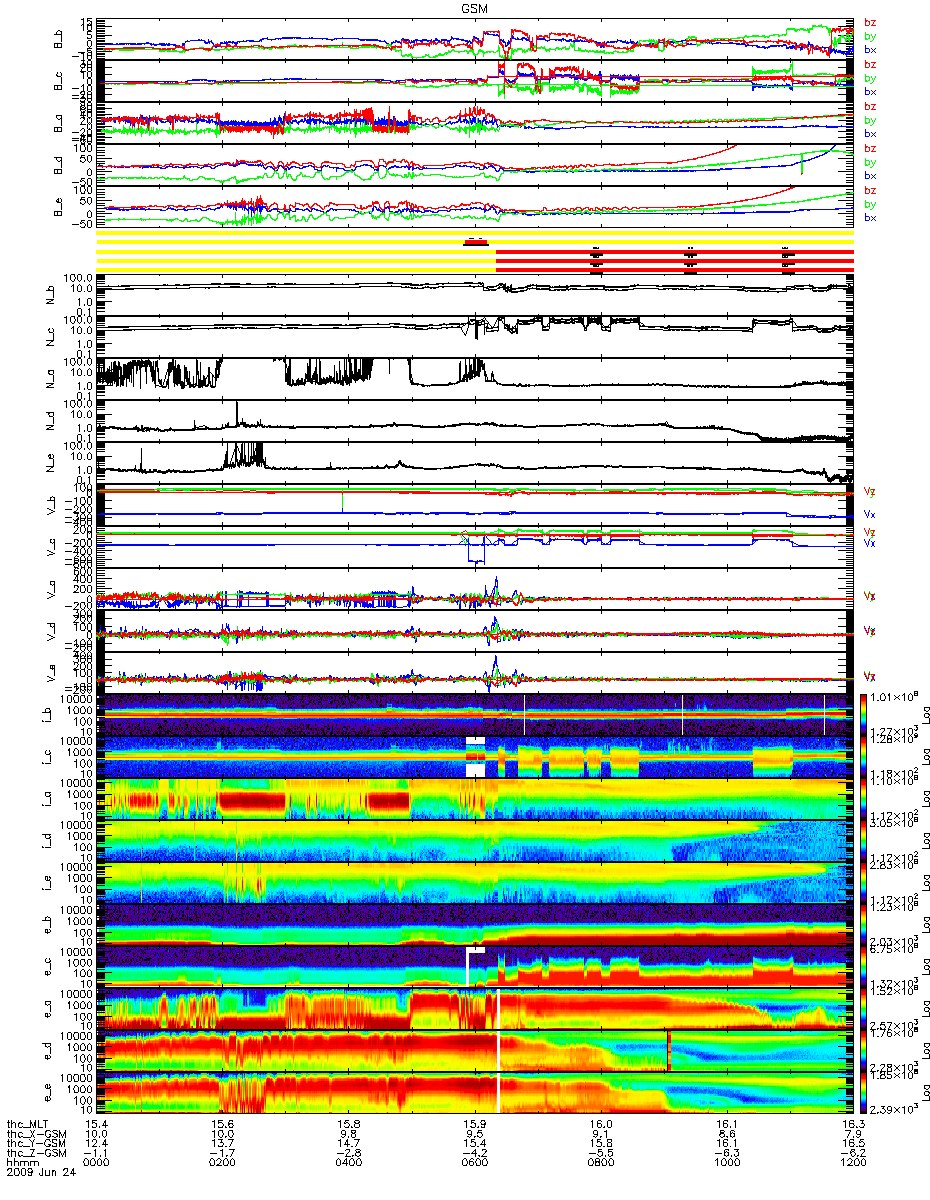Click the 0200 time tick label
Image resolution: width=930 pixels, height=1200 pixels.
click(222, 1162)
